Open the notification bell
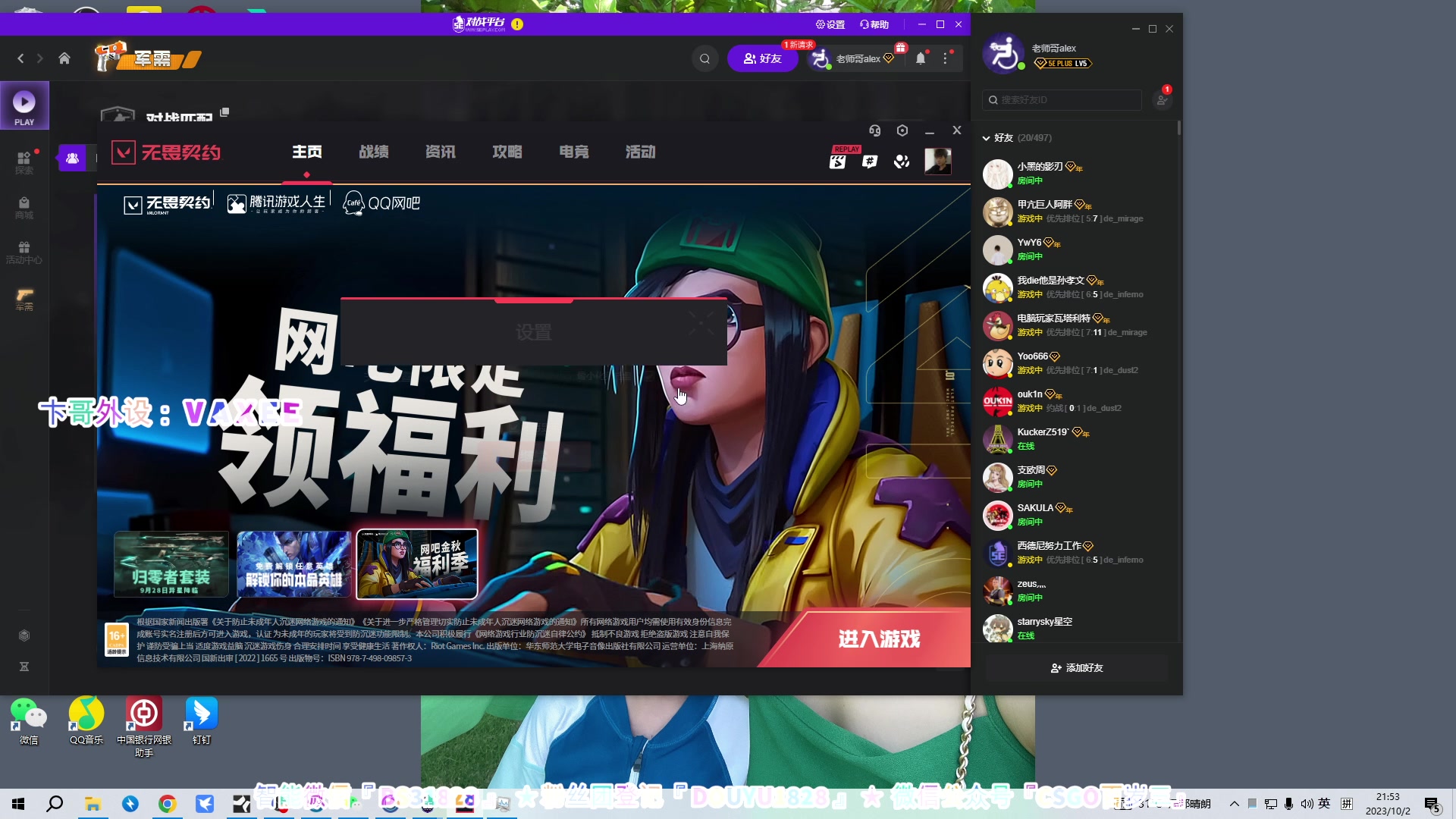 click(921, 58)
